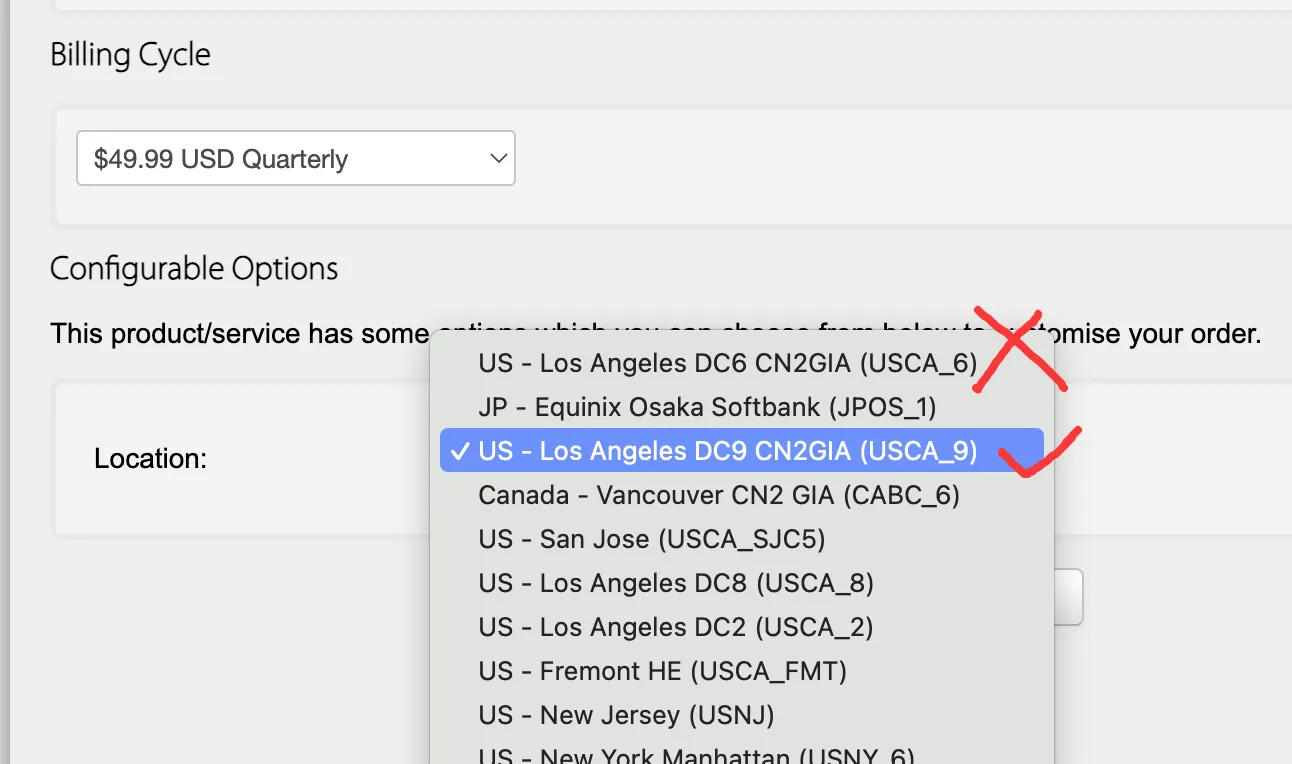Click the Billing Cycle heading
Image resolution: width=1292 pixels, height=764 pixels.
[130, 54]
